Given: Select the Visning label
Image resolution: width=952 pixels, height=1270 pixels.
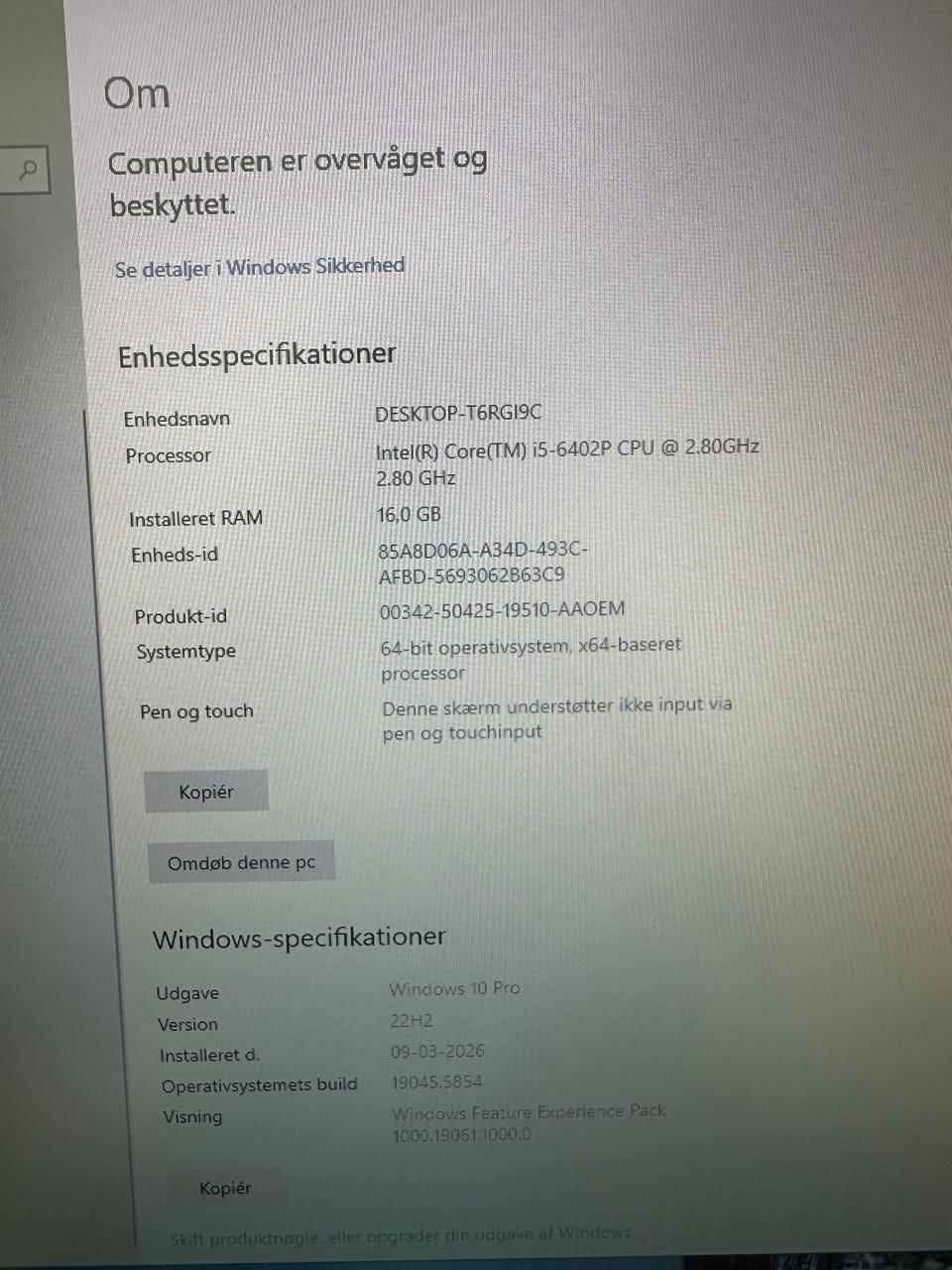Looking at the screenshot, I should 192,1117.
